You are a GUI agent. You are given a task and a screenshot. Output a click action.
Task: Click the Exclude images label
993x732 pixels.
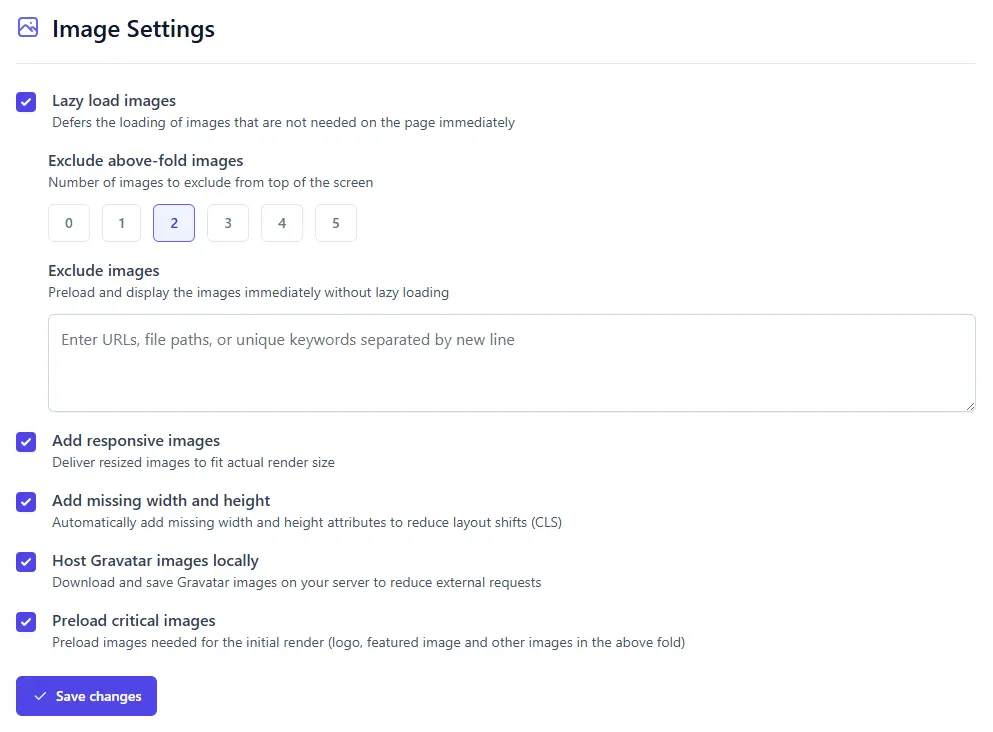104,270
